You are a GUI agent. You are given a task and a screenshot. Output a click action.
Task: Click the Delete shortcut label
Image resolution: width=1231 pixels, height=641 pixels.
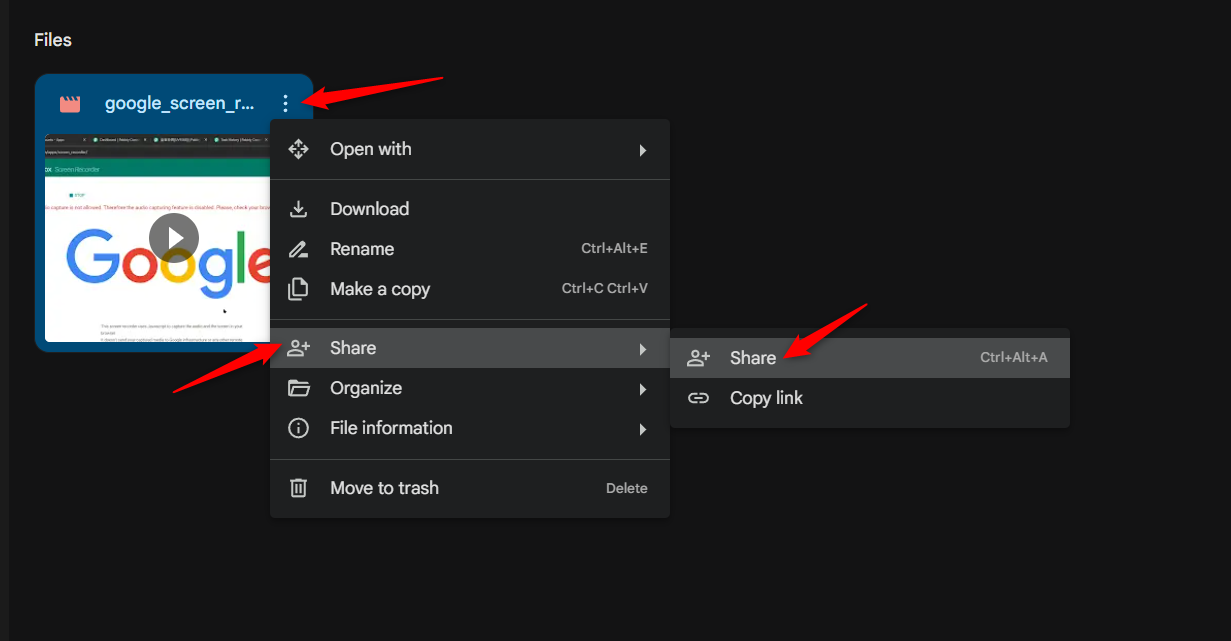point(627,488)
